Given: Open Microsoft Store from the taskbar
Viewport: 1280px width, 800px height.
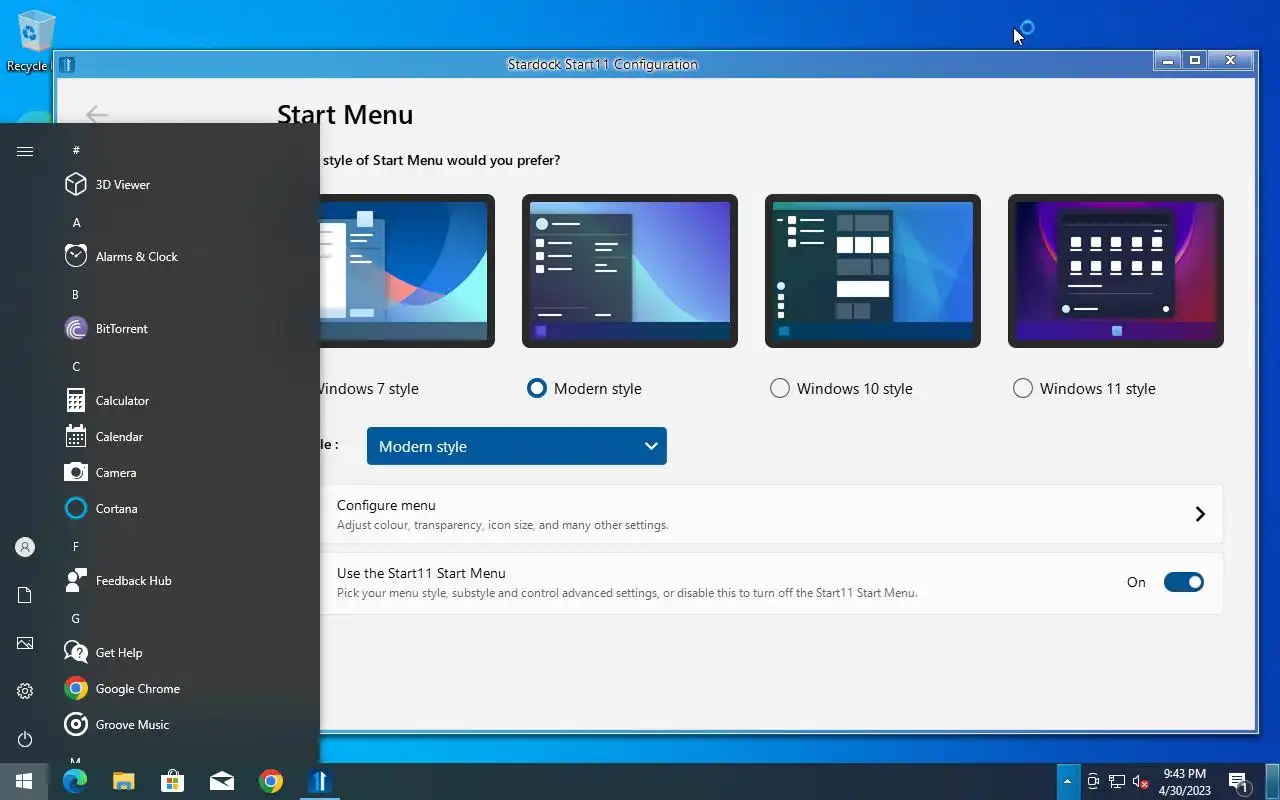Looking at the screenshot, I should 172,781.
